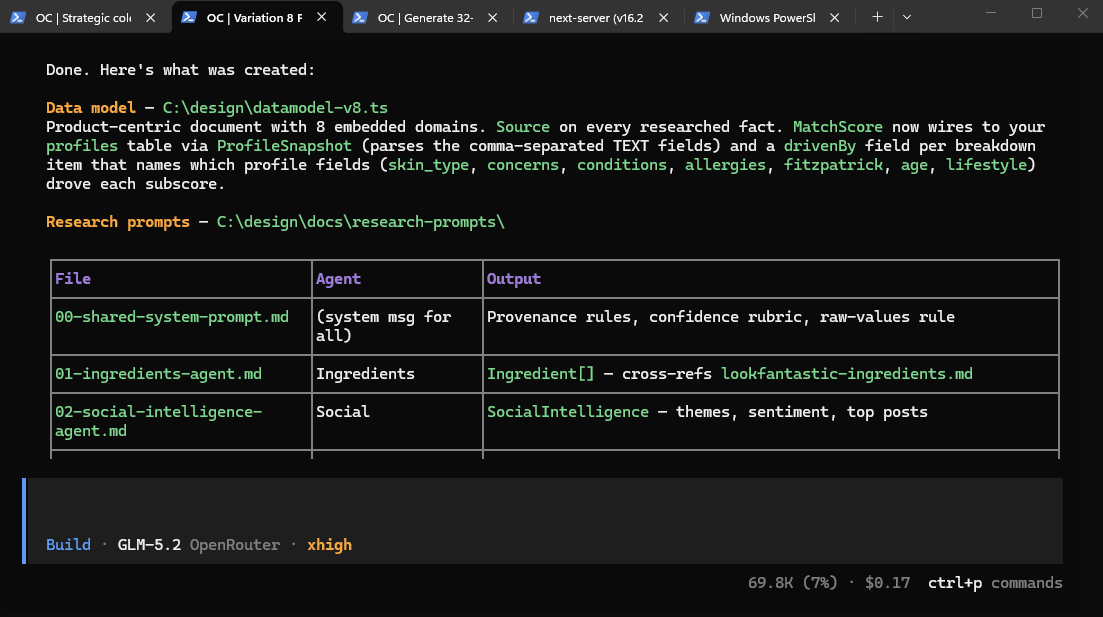Click 00-shared-system-prompt.md file name
Viewport: 1103px width, 617px height.
click(172, 317)
